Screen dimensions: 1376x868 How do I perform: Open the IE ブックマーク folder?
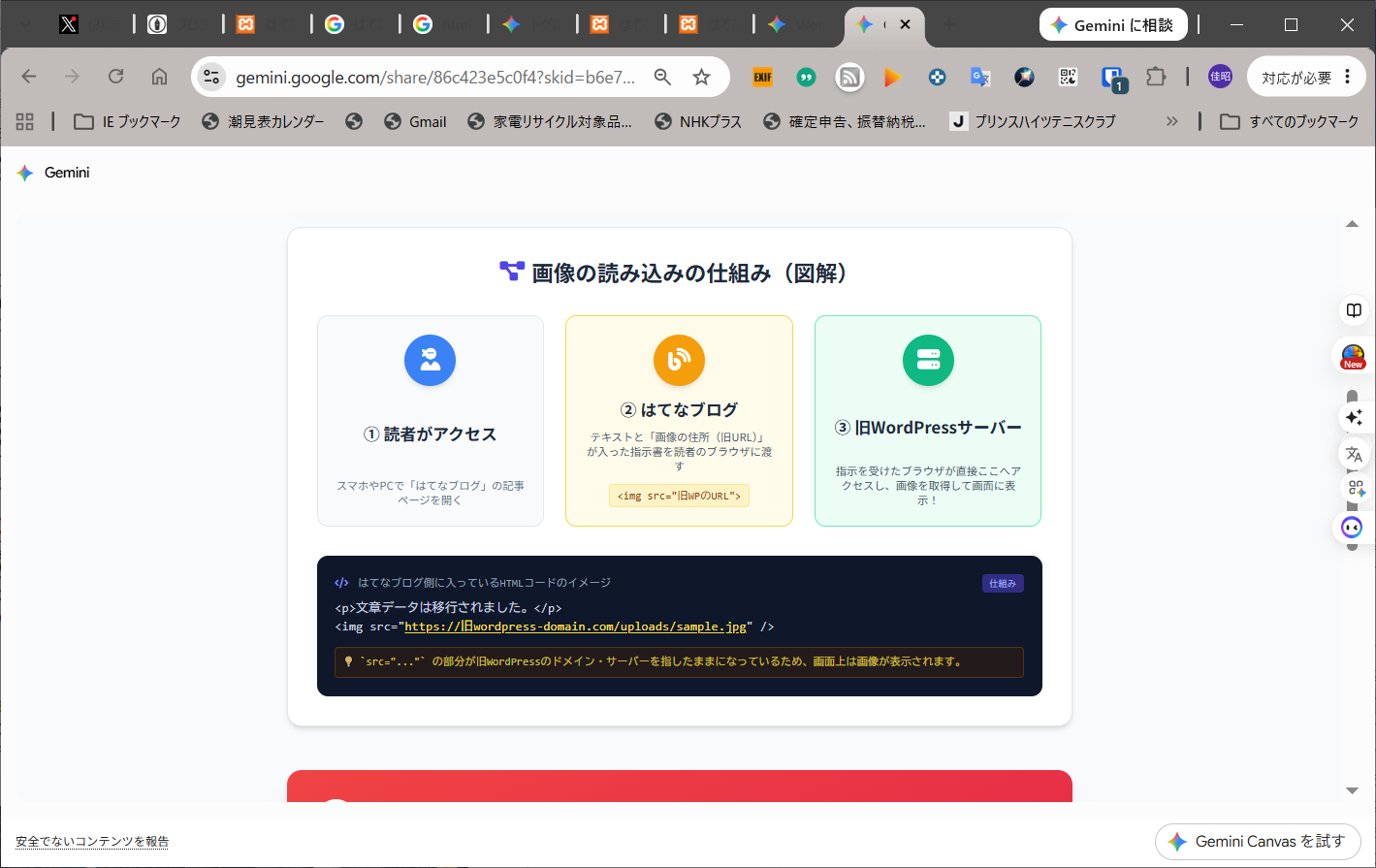tap(128, 121)
